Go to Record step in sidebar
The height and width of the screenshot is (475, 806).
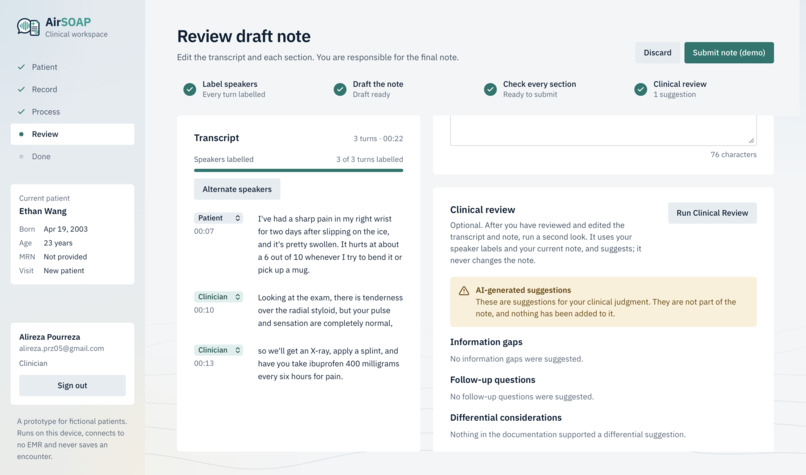[x=72, y=89]
